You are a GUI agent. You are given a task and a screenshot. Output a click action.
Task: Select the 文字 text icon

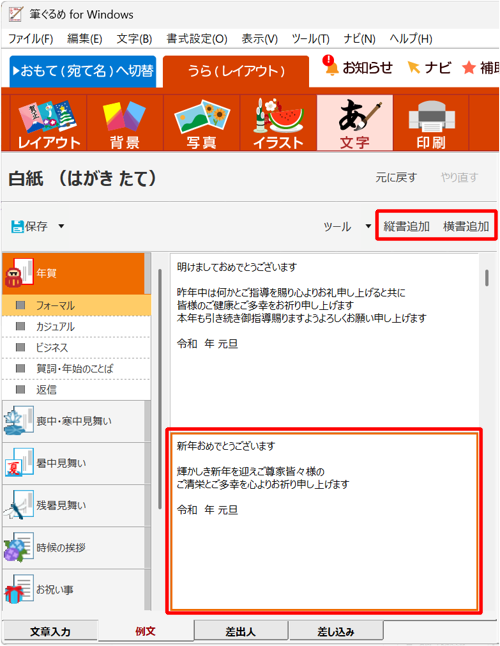coord(355,123)
